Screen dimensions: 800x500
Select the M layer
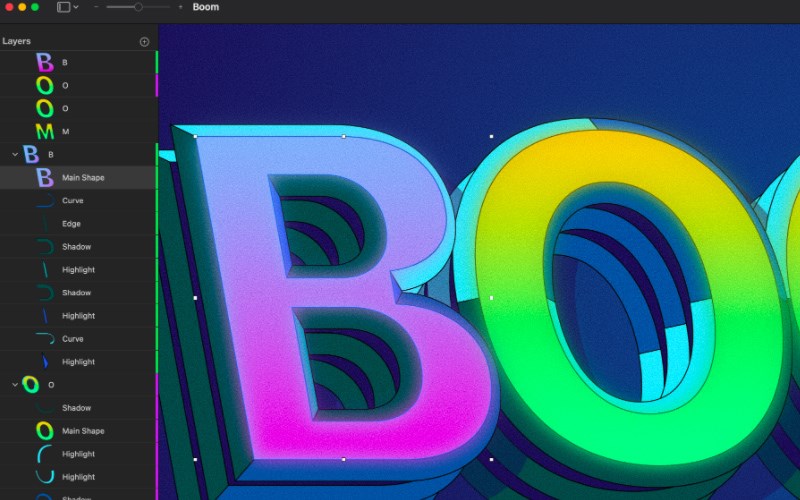click(x=79, y=131)
